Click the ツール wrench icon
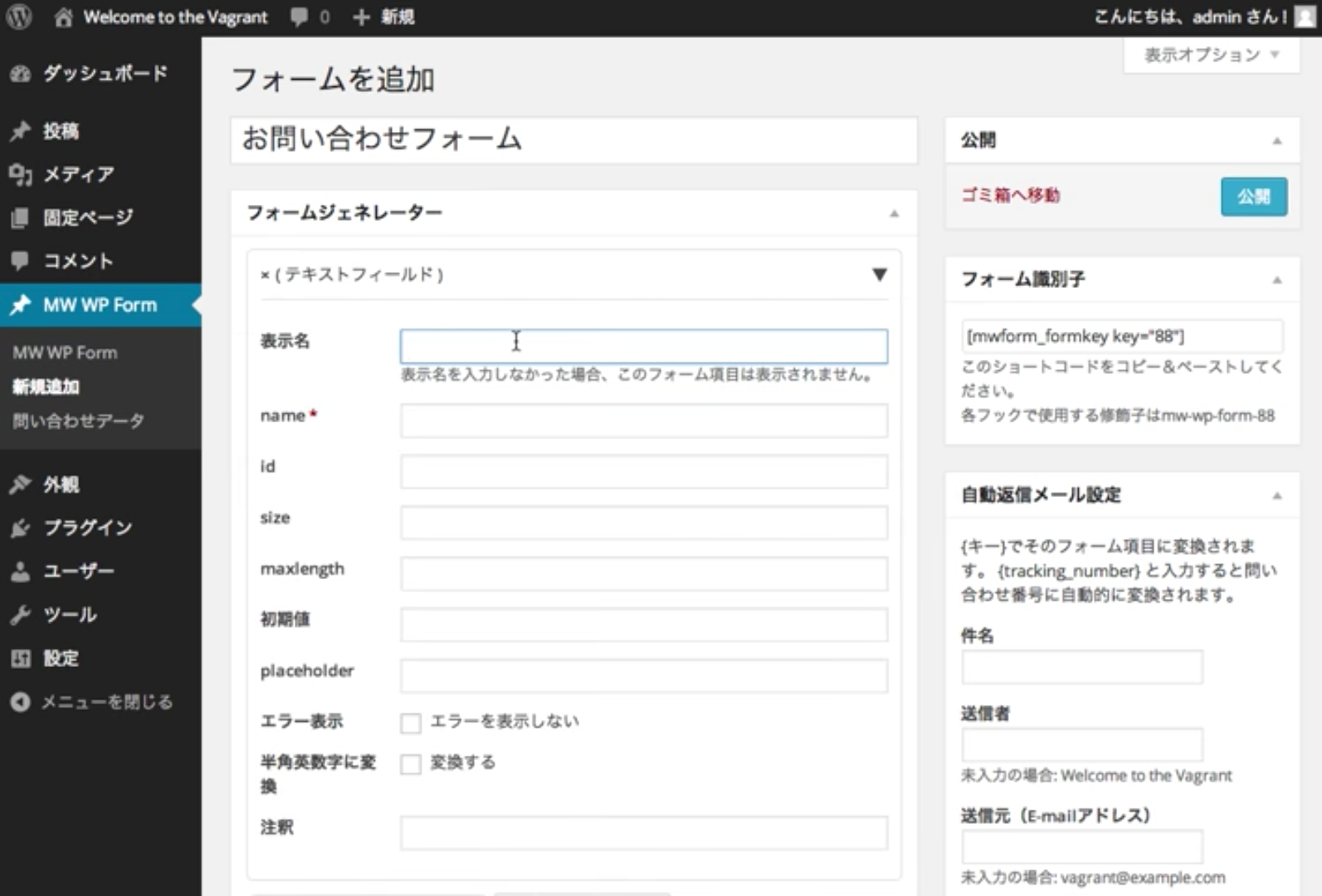1322x896 pixels. [x=20, y=615]
